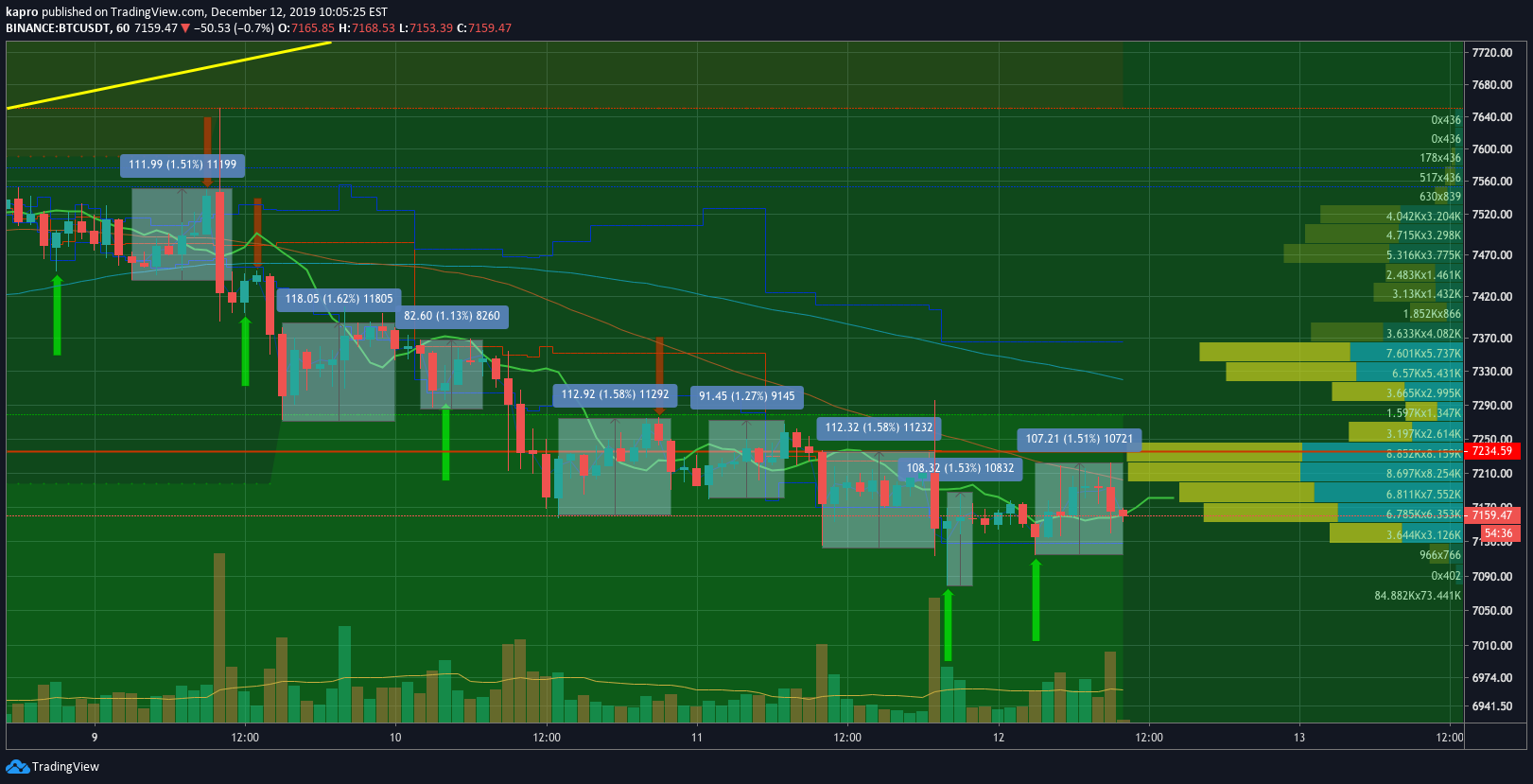The image size is (1533, 784).
Task: Click the '1.597Kx1.347K' volume profile row
Action: point(1423,413)
